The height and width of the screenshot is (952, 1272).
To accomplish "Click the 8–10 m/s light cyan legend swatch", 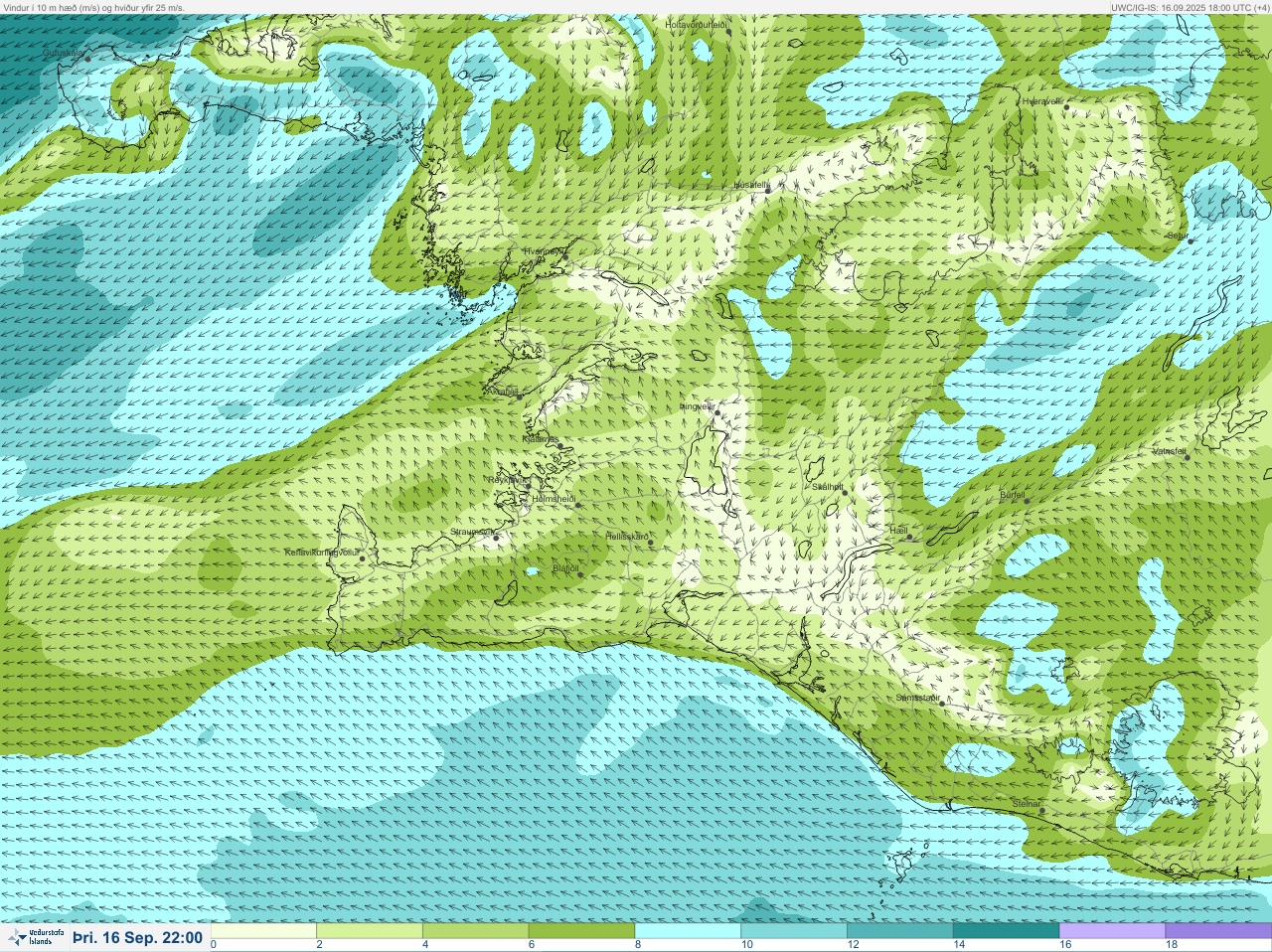I will coord(688,931).
